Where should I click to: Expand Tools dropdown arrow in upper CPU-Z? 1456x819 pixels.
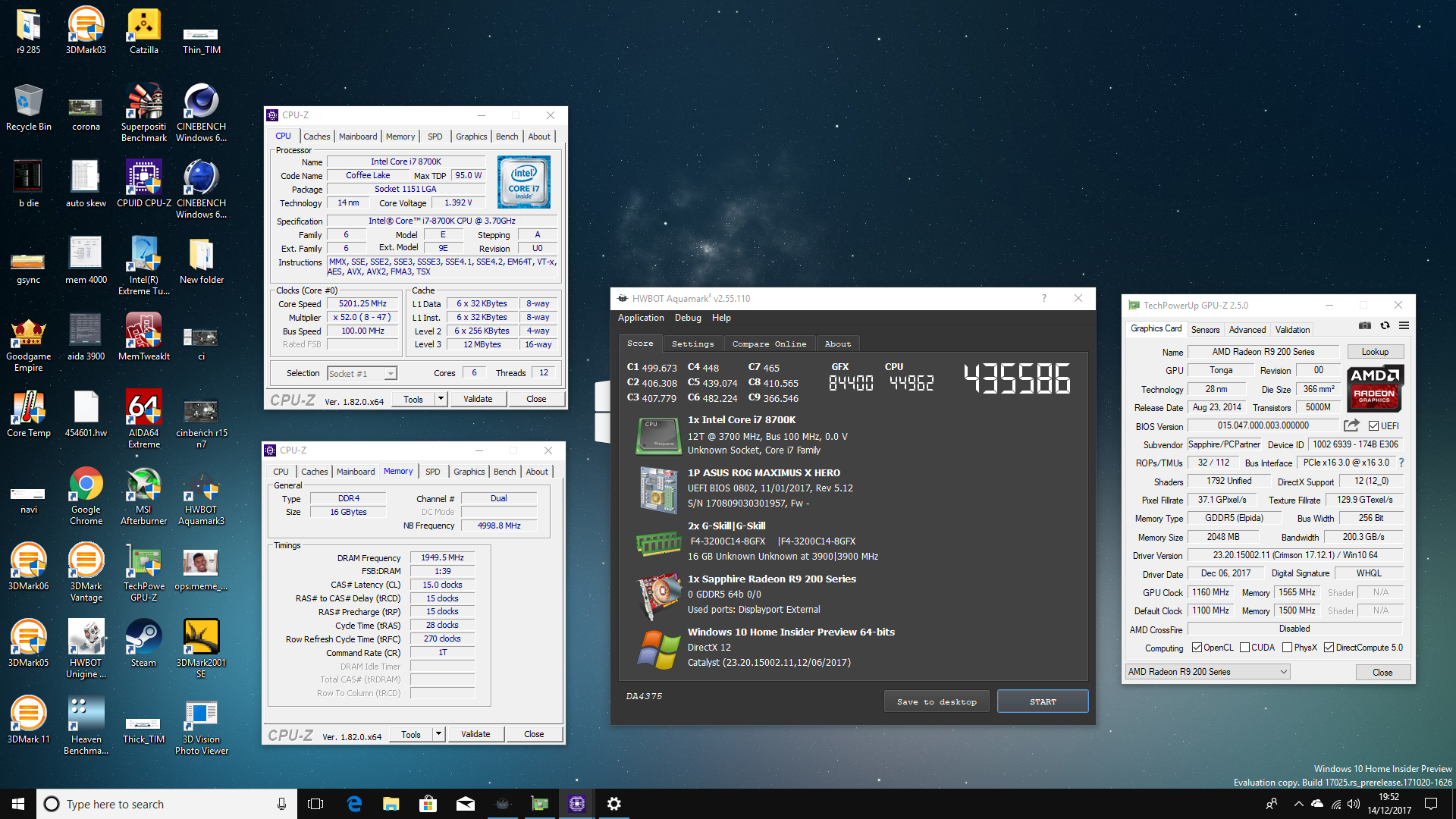click(x=440, y=399)
